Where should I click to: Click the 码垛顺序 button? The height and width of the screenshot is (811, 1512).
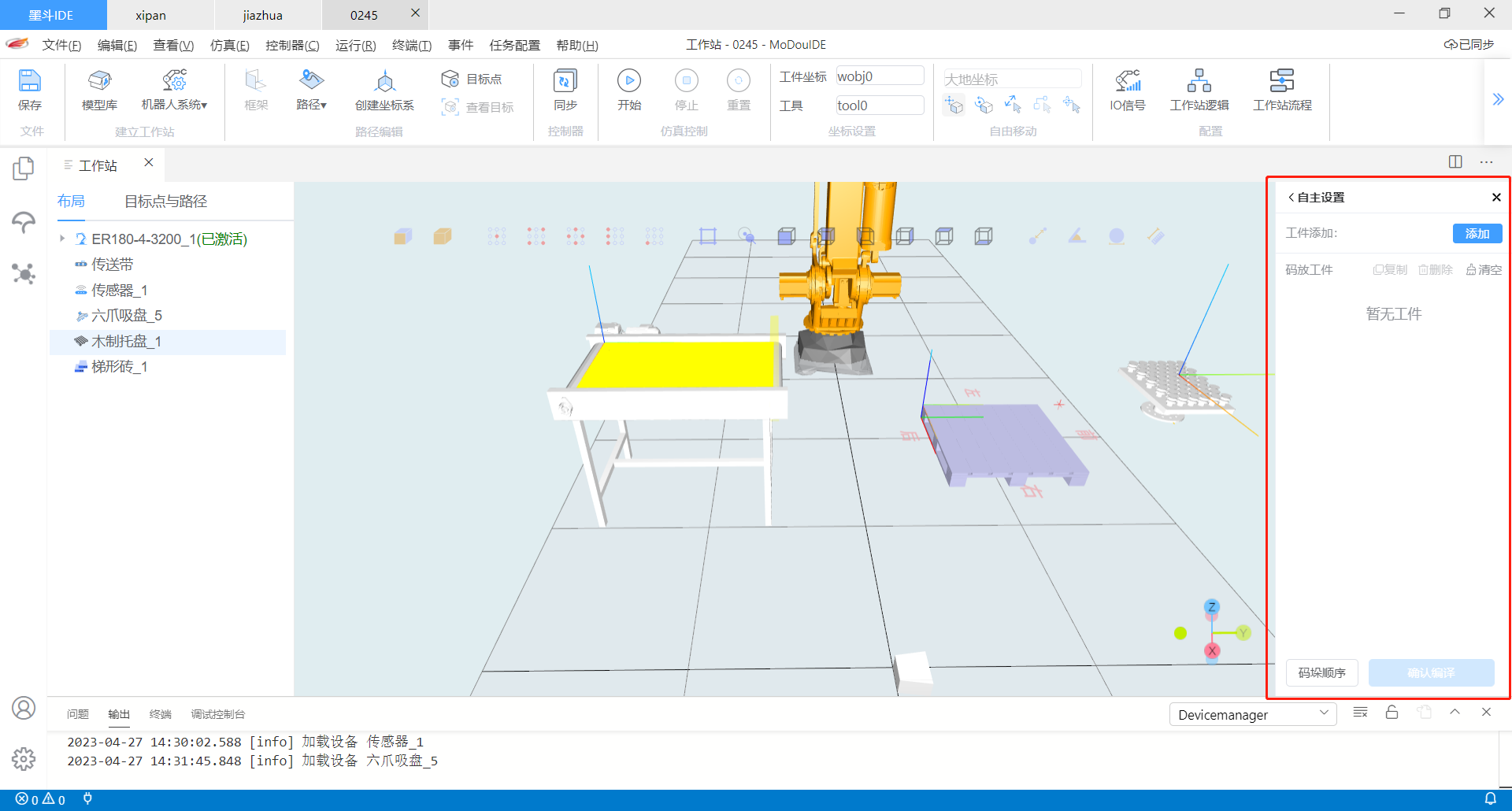[x=1321, y=672]
